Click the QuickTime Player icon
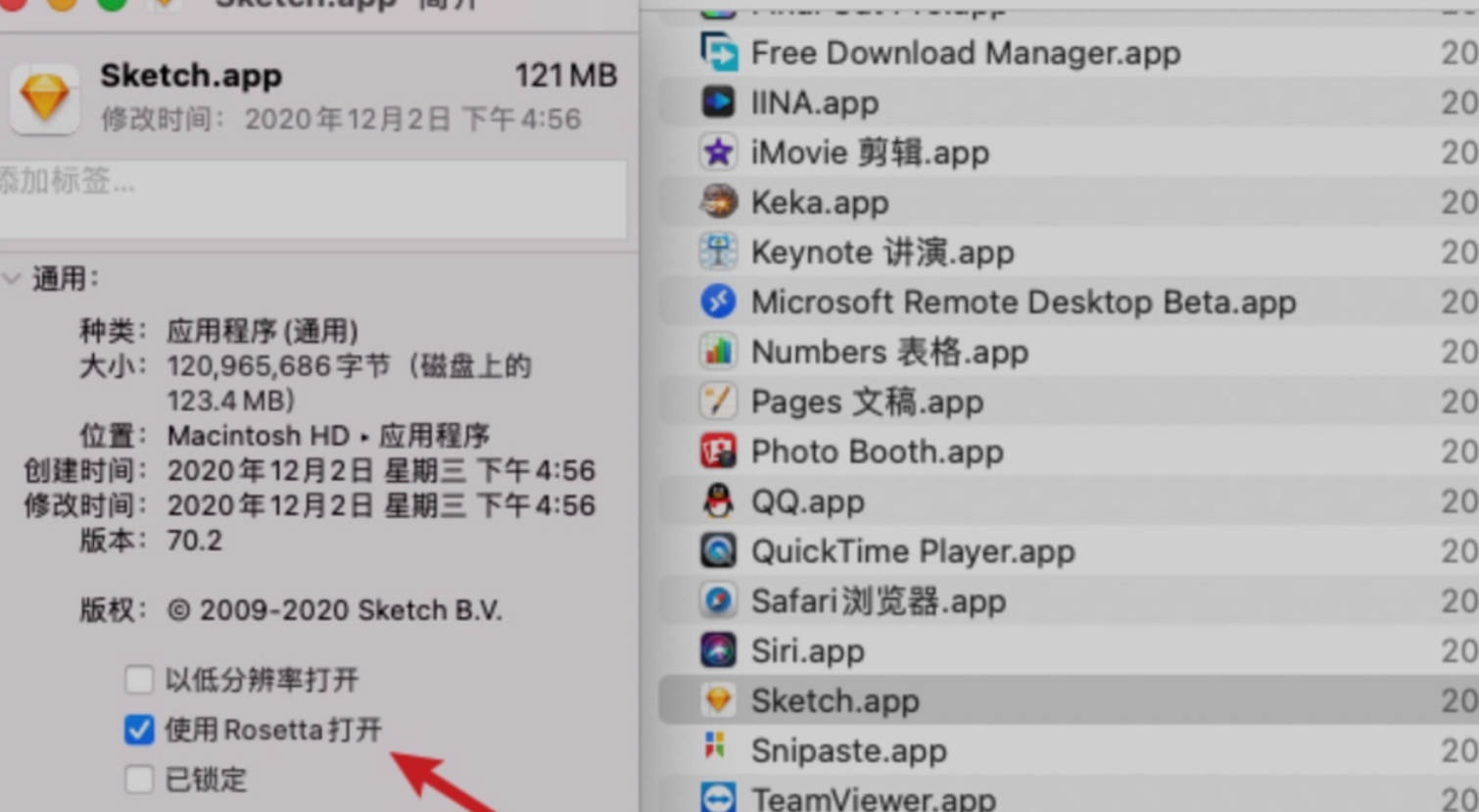This screenshot has height=812, width=1479. [718, 551]
